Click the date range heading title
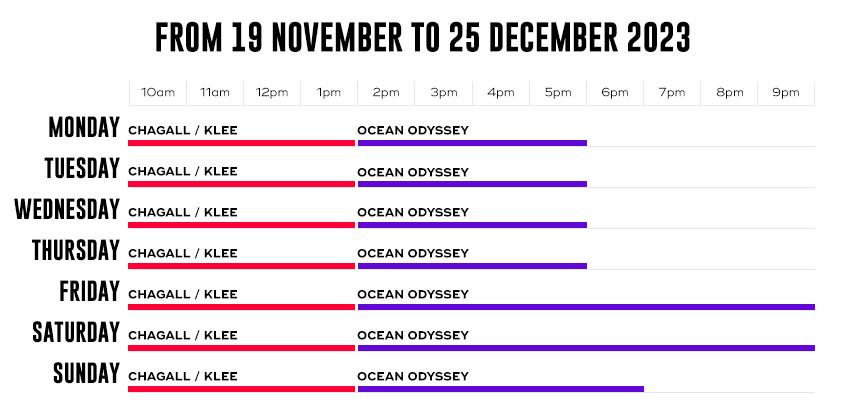 pyautogui.click(x=423, y=38)
